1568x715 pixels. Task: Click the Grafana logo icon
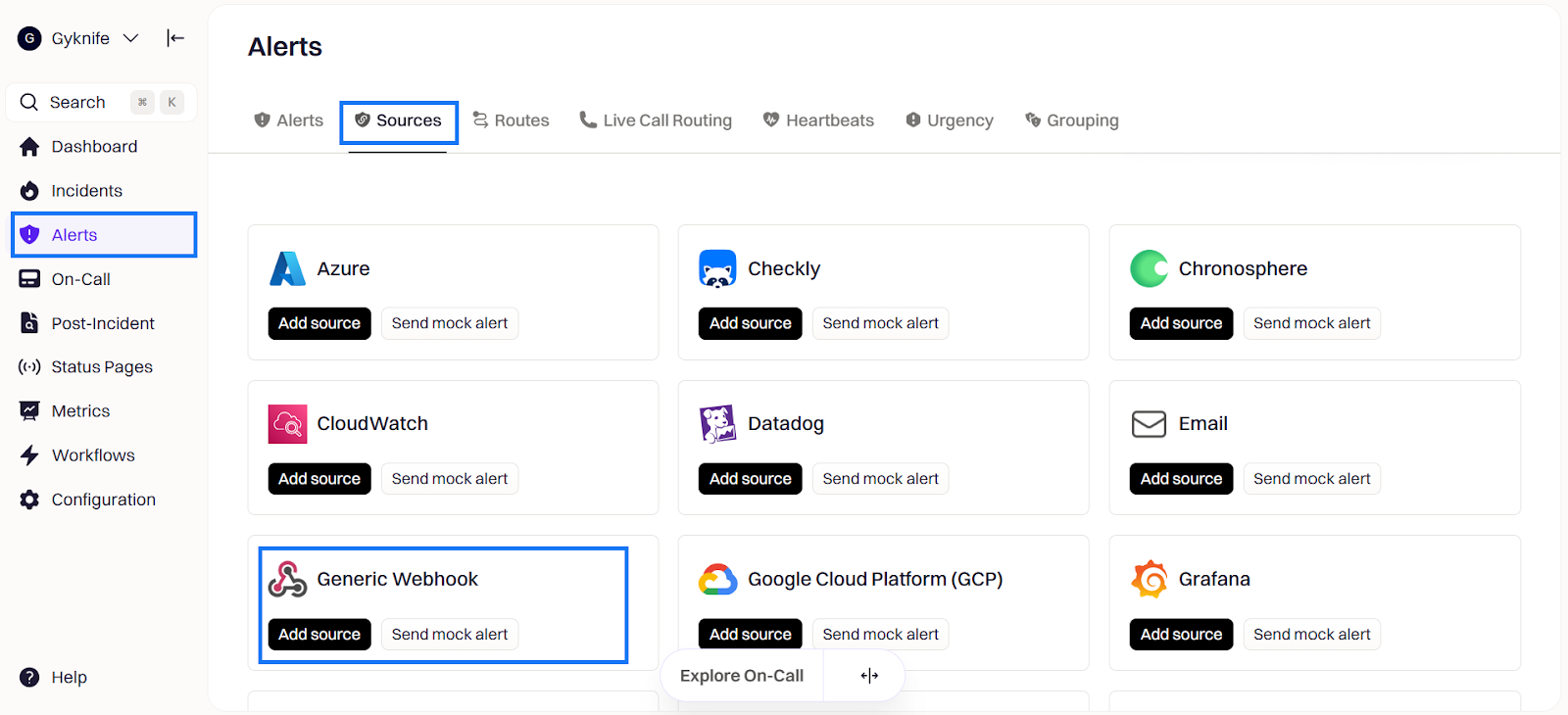(x=1149, y=579)
